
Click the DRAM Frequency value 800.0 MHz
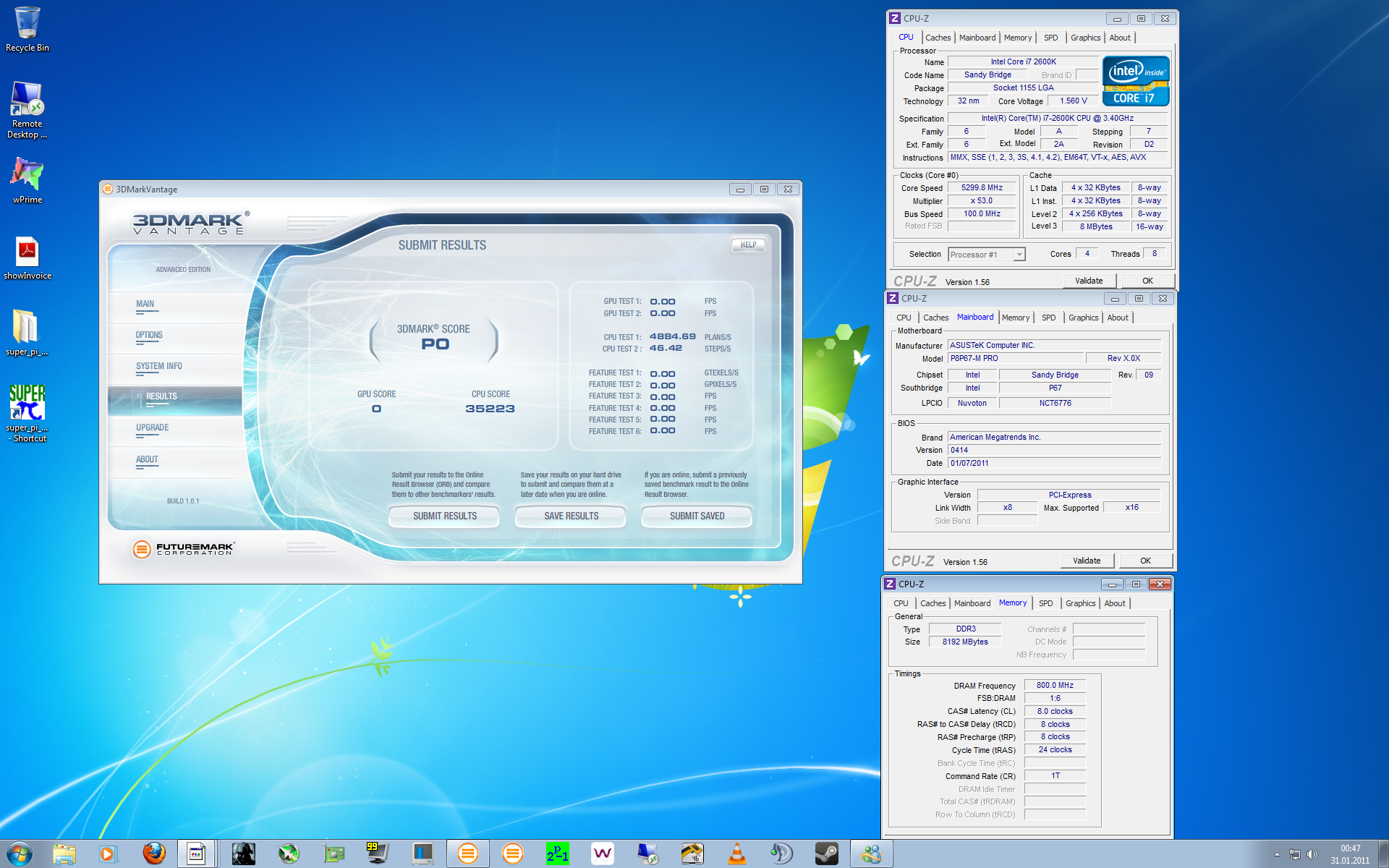[1055, 686]
